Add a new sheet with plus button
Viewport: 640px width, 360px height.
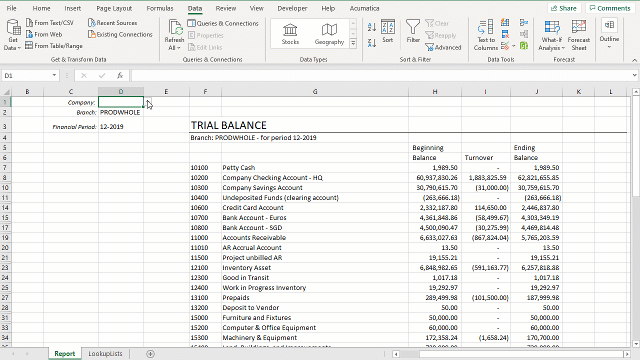[x=150, y=354]
